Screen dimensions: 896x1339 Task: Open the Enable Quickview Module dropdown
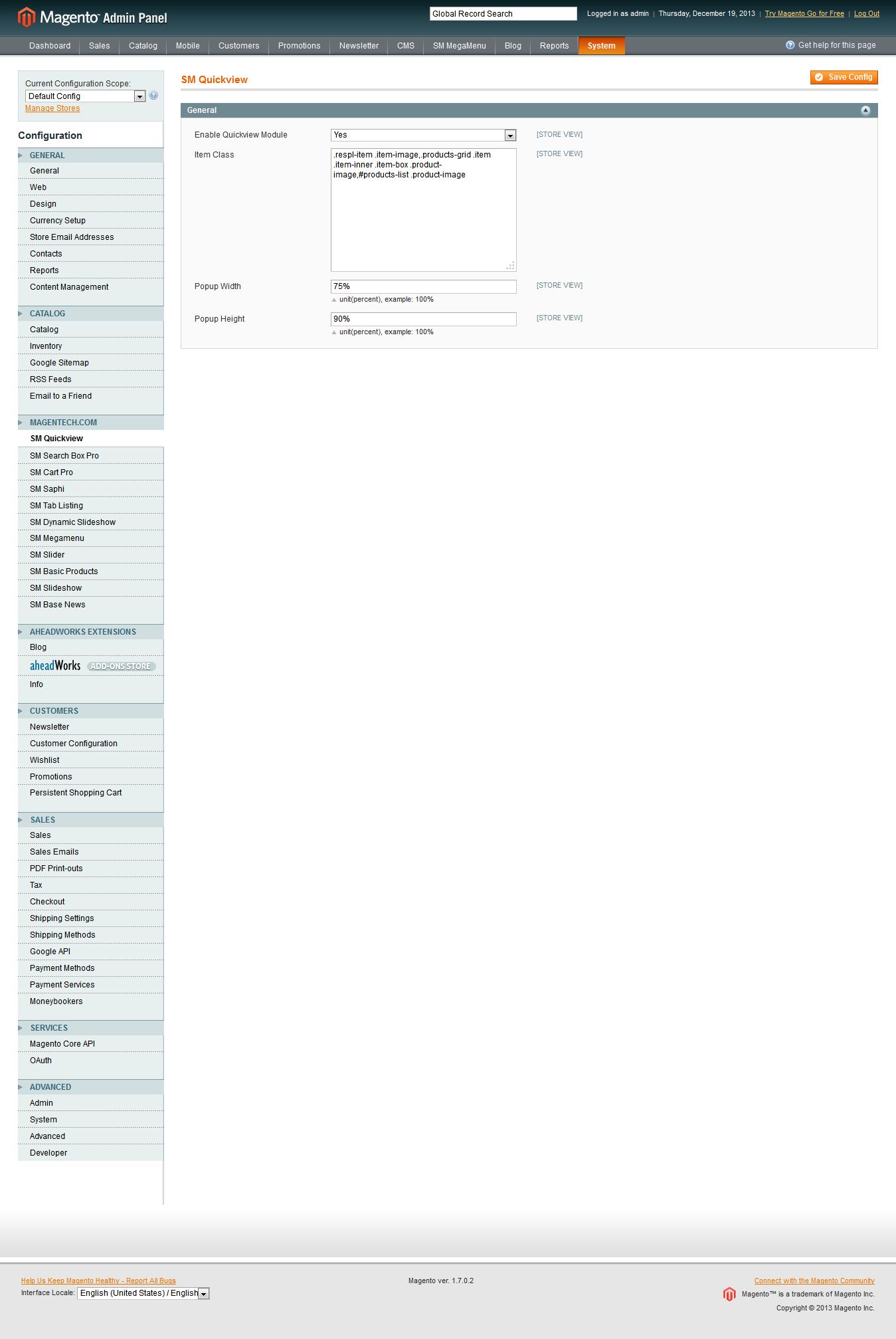click(x=423, y=135)
